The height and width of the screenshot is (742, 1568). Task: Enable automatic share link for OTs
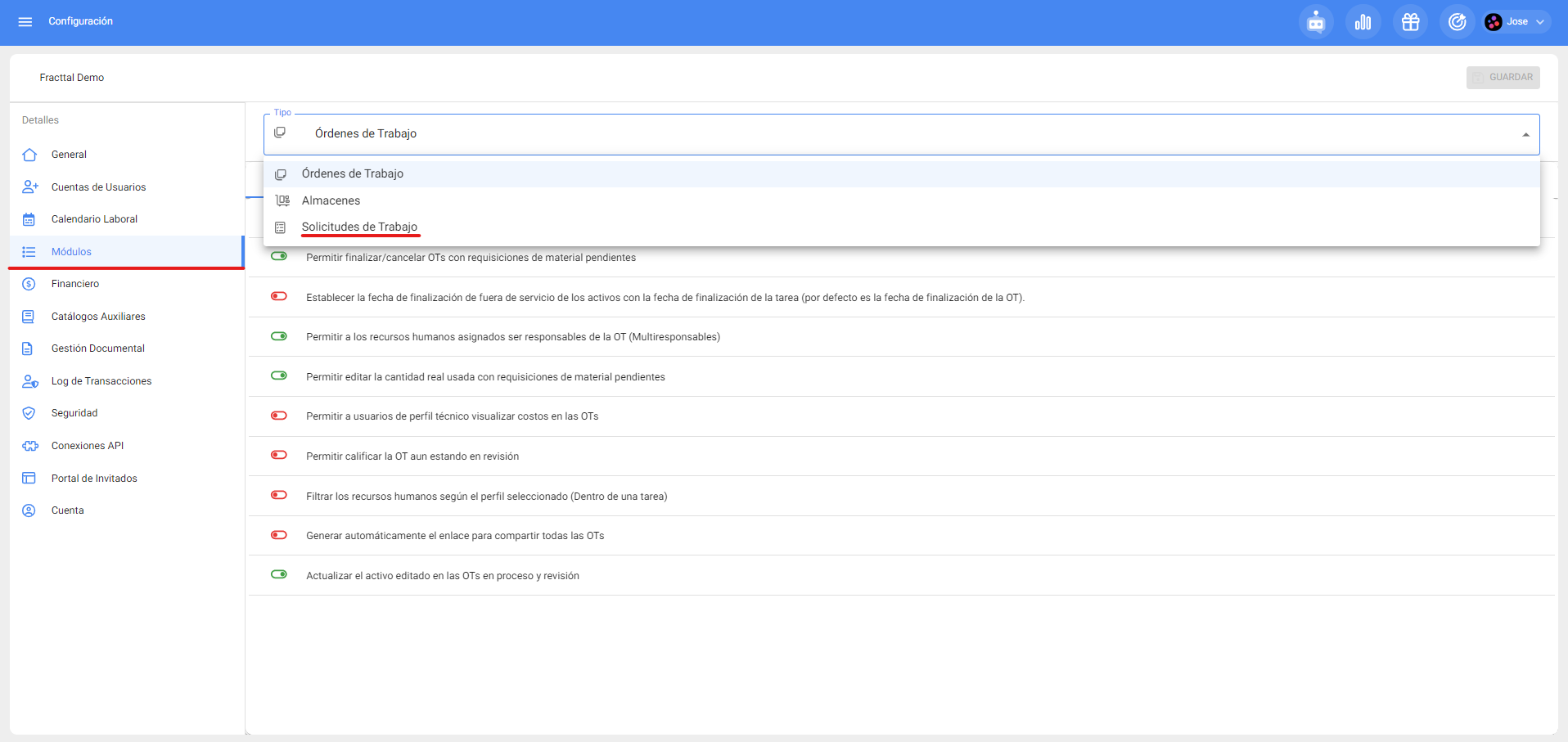tap(279, 535)
